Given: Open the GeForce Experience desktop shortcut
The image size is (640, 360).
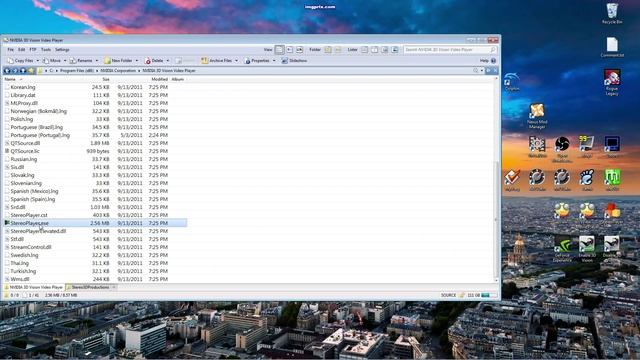Looking at the screenshot, I should coord(562,248).
